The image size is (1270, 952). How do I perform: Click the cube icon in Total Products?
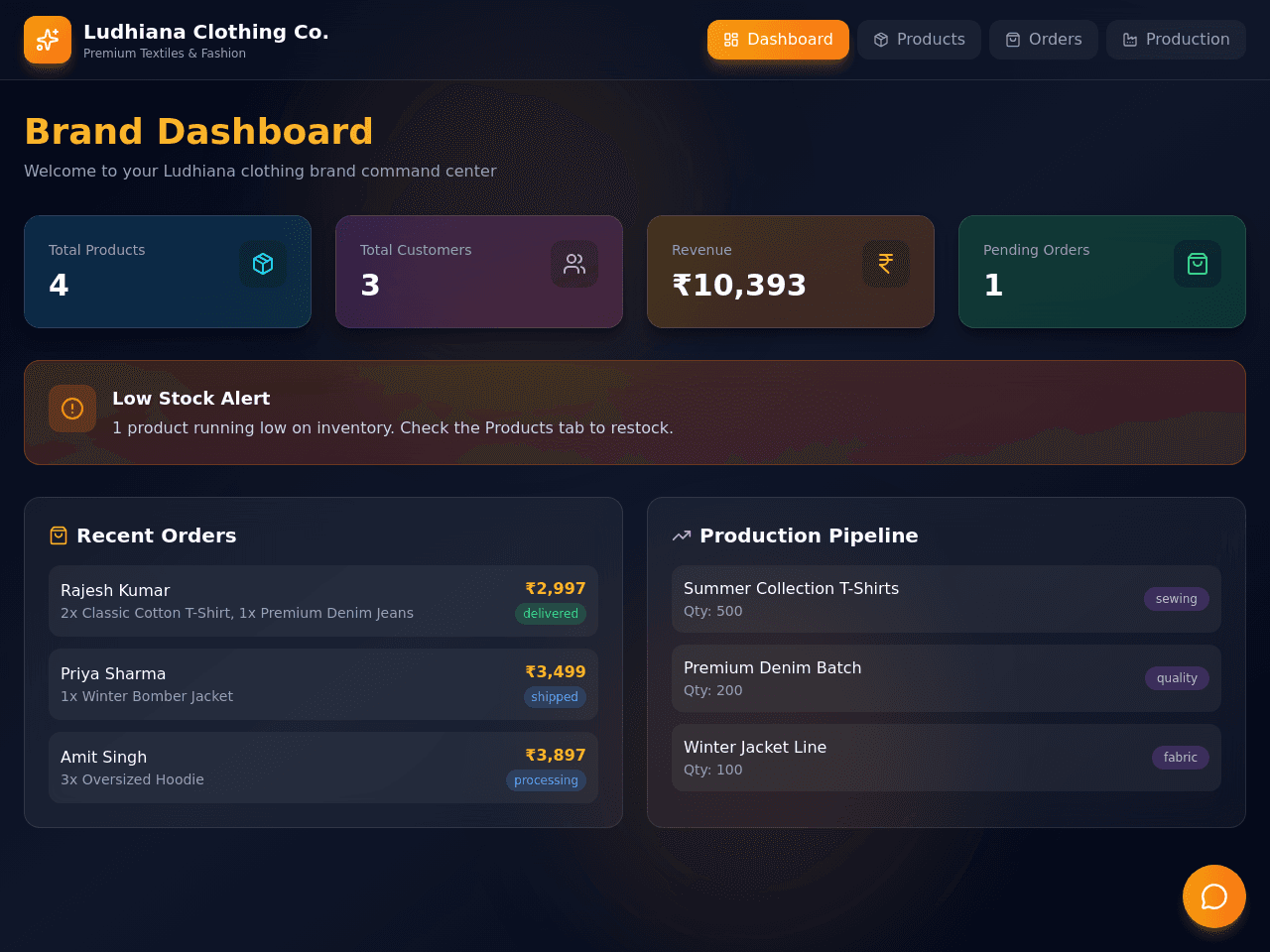pyautogui.click(x=263, y=264)
